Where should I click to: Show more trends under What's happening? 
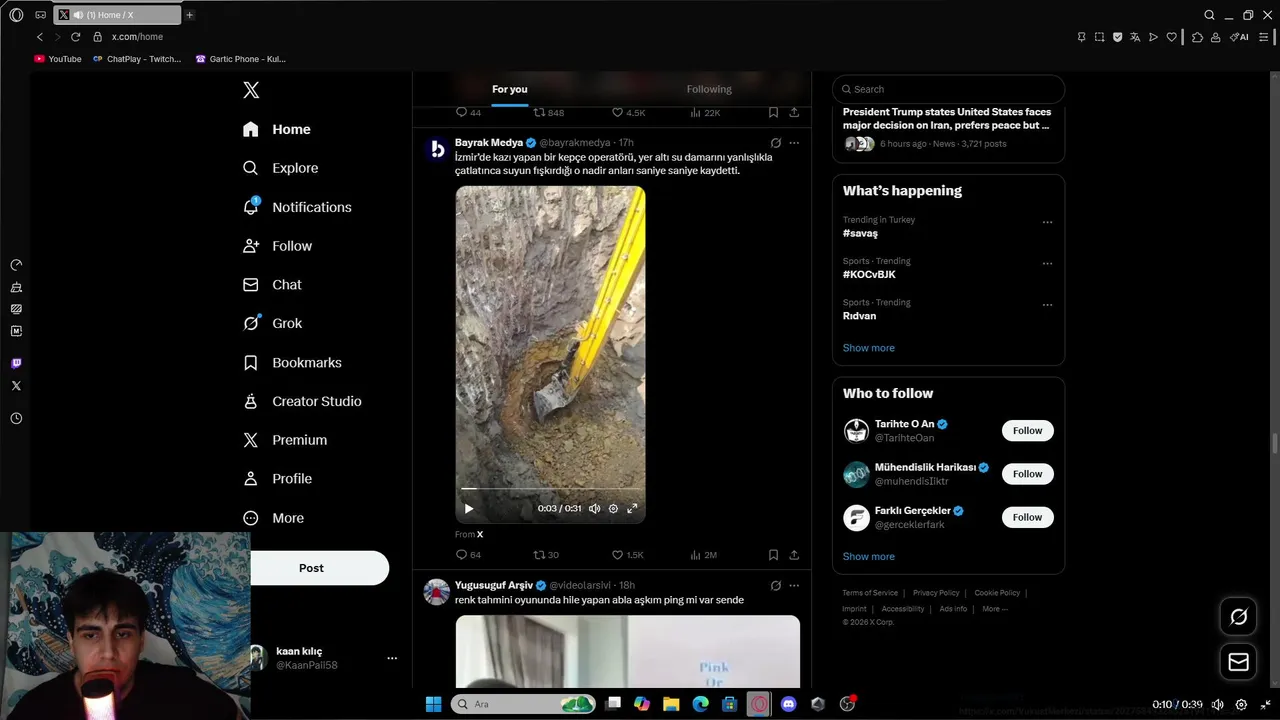tap(868, 348)
